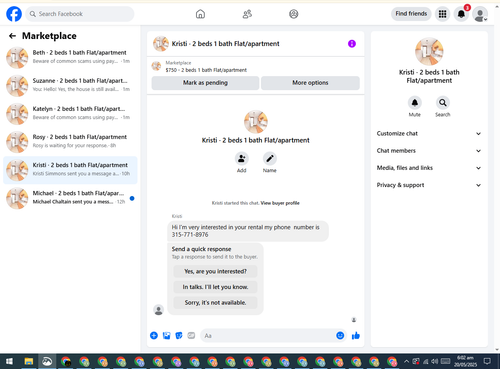This screenshot has width=500, height=369.
Task: Open the Windows Start menu
Action: [10, 361]
